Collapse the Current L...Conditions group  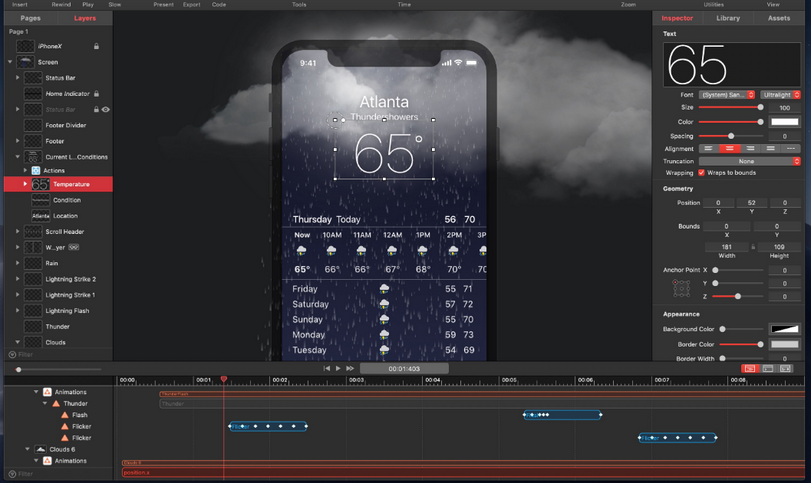coord(18,157)
